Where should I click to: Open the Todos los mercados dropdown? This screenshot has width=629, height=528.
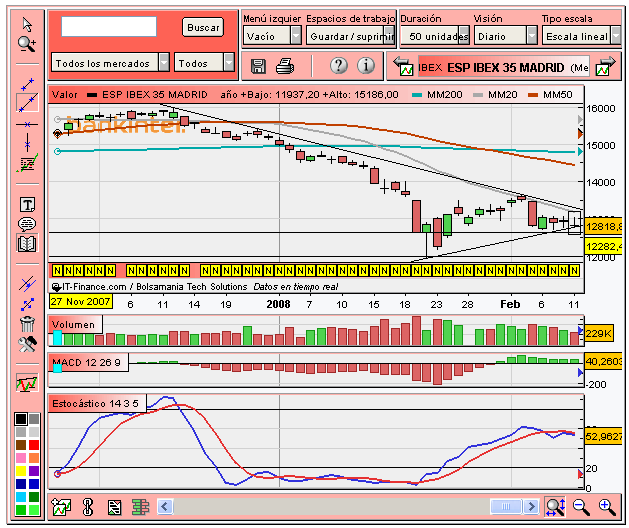pos(110,63)
